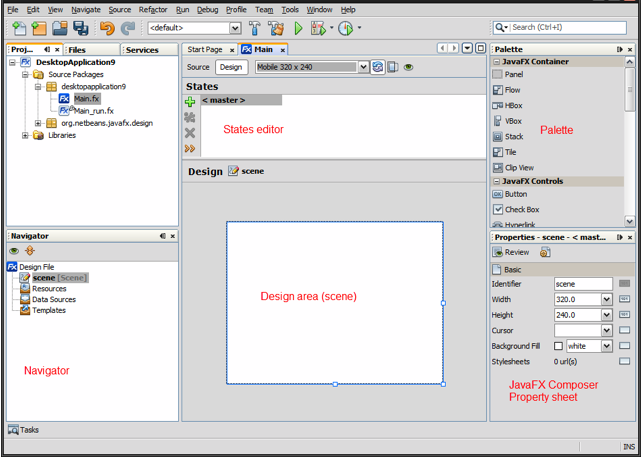Click the New Project toolbar icon
This screenshot has height=457, width=642.
click(39, 28)
